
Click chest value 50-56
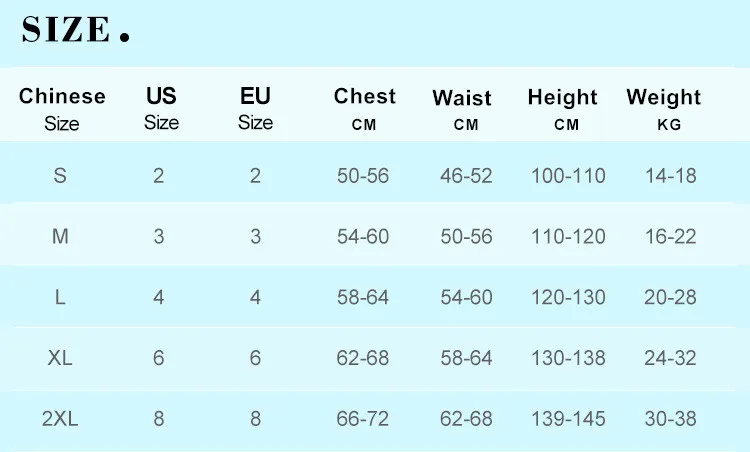(363, 176)
